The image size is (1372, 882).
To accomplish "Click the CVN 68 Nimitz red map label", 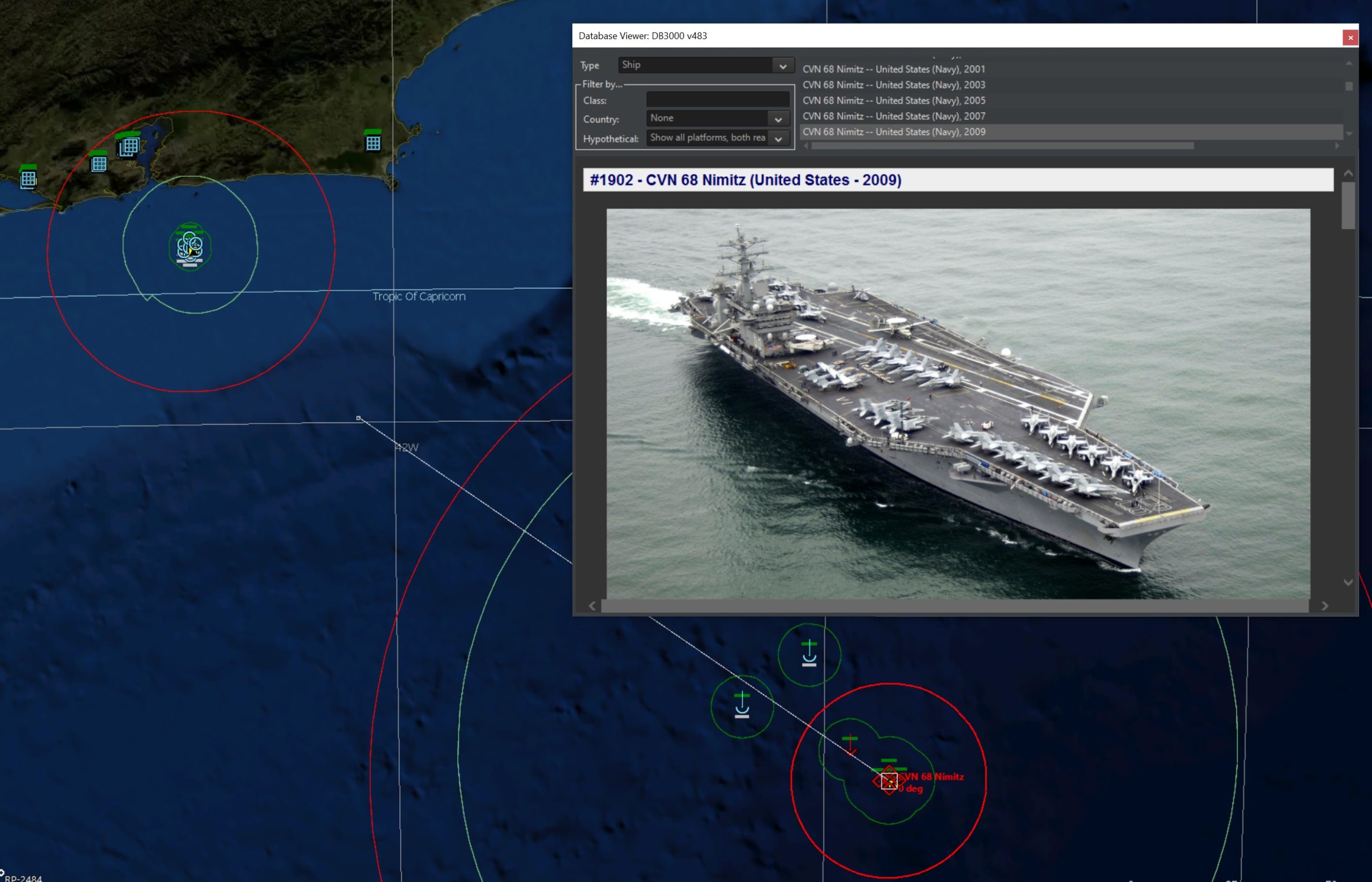I will point(932,776).
